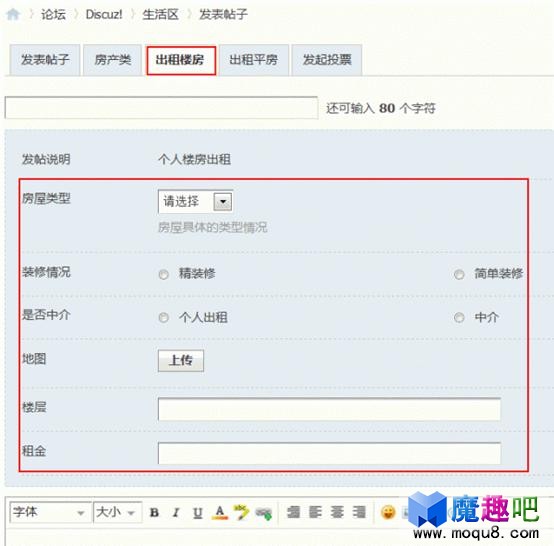This screenshot has height=546, width=554.
Task: Insert a smiley emoticon
Action: (x=388, y=512)
